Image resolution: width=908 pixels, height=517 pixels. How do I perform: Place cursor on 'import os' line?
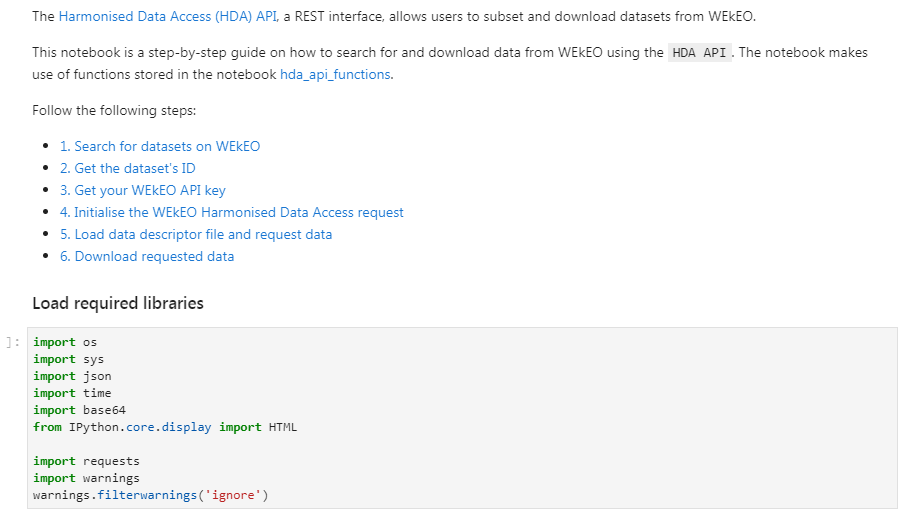[65, 342]
